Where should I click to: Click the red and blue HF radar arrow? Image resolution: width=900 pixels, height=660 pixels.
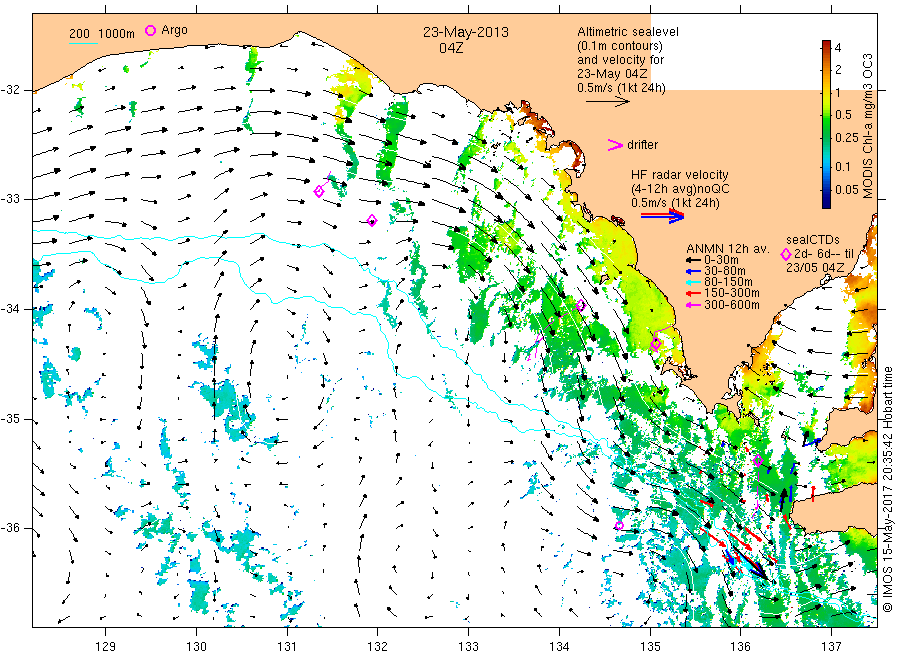(x=663, y=216)
